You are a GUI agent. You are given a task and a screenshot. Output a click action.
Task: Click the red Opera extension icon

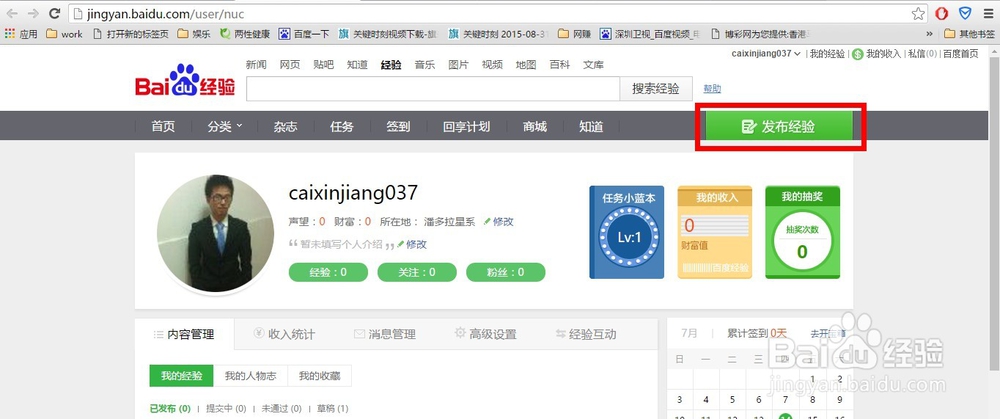[x=941, y=13]
